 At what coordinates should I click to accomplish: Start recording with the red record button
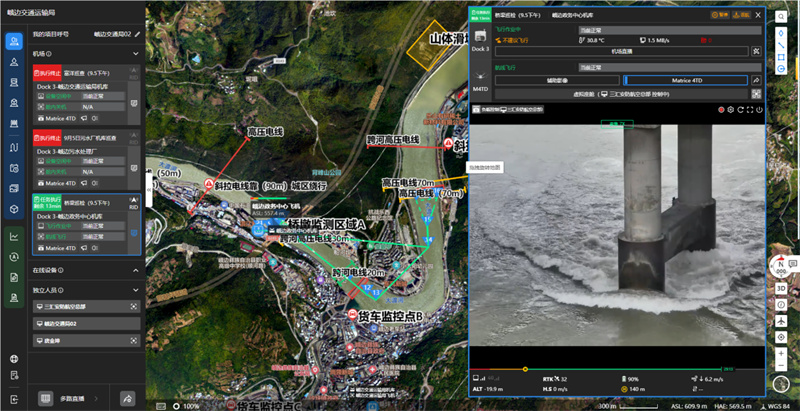coord(721,110)
